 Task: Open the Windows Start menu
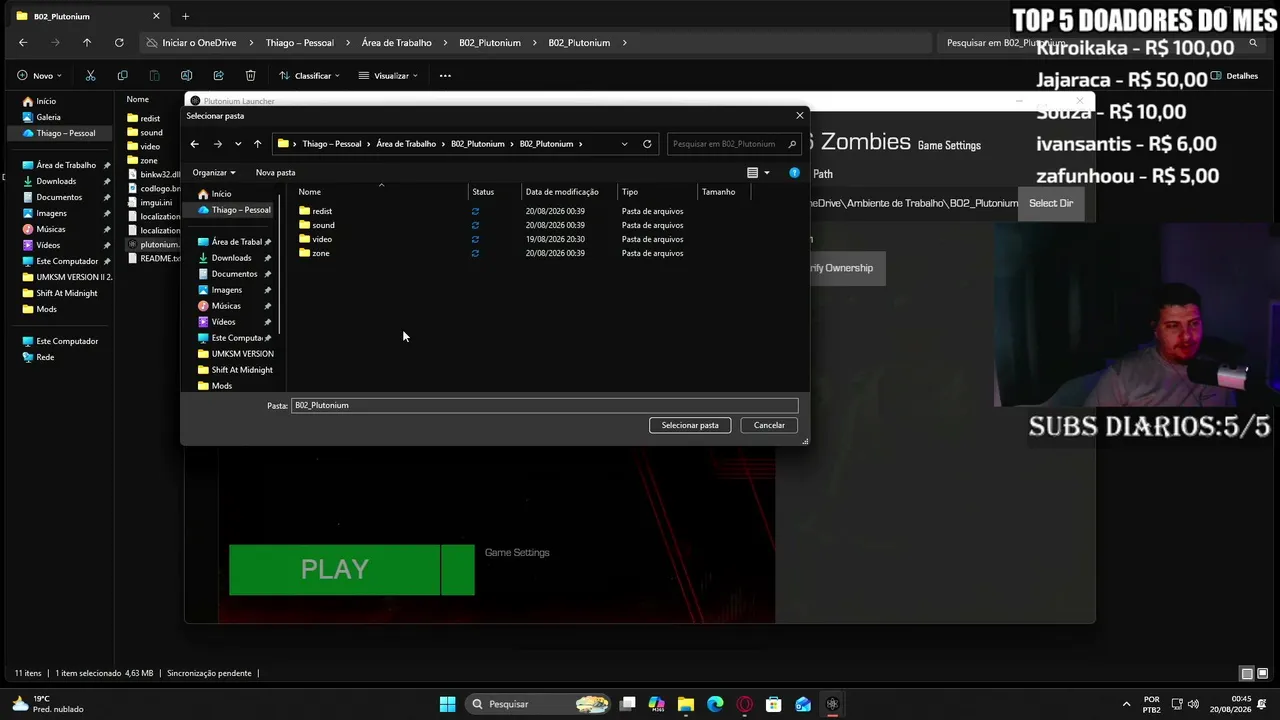[x=448, y=704]
